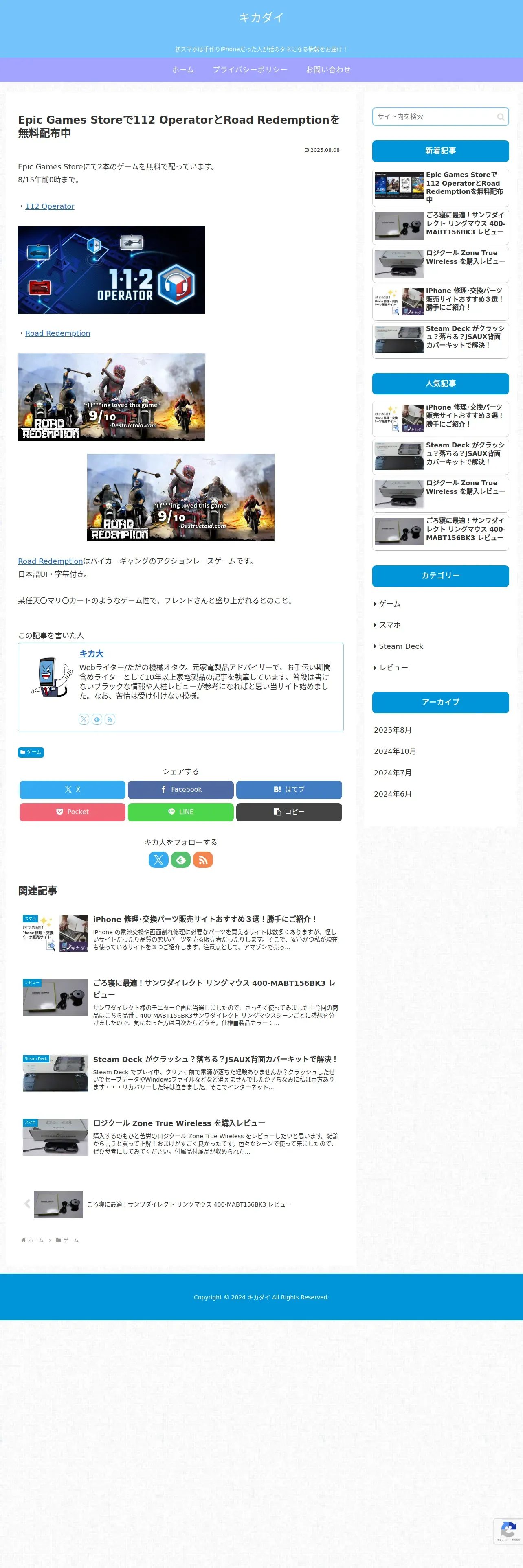Open 2025年8月 archive
This screenshot has height=1568, width=523.
click(393, 730)
